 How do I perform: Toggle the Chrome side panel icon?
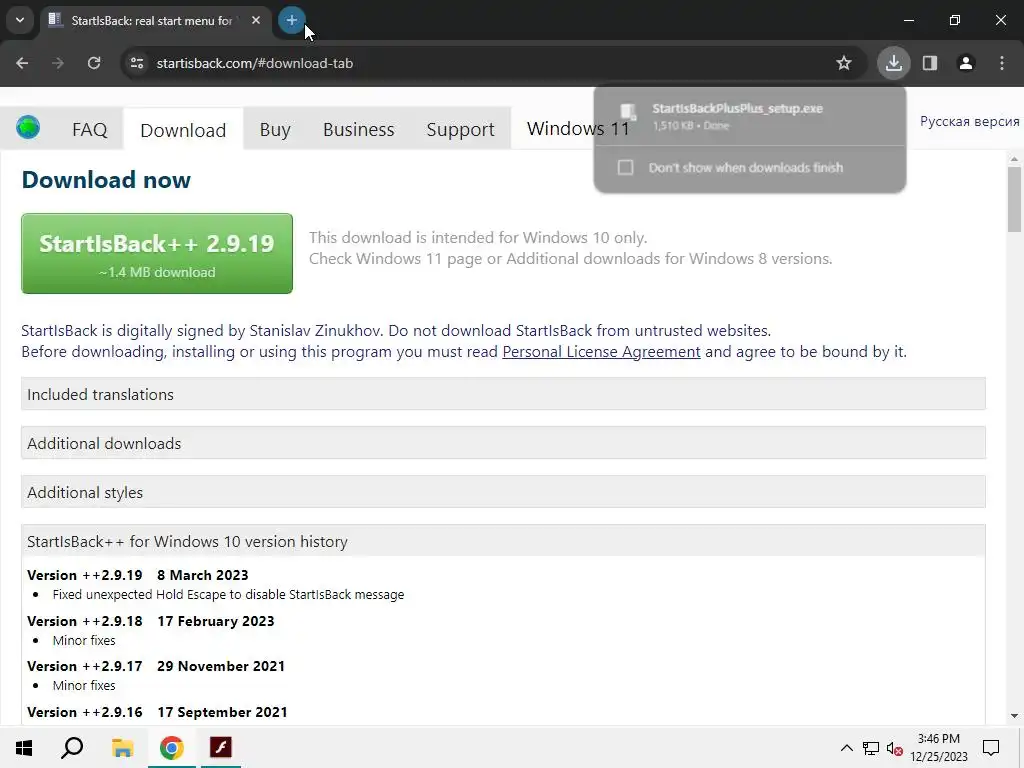pos(930,63)
